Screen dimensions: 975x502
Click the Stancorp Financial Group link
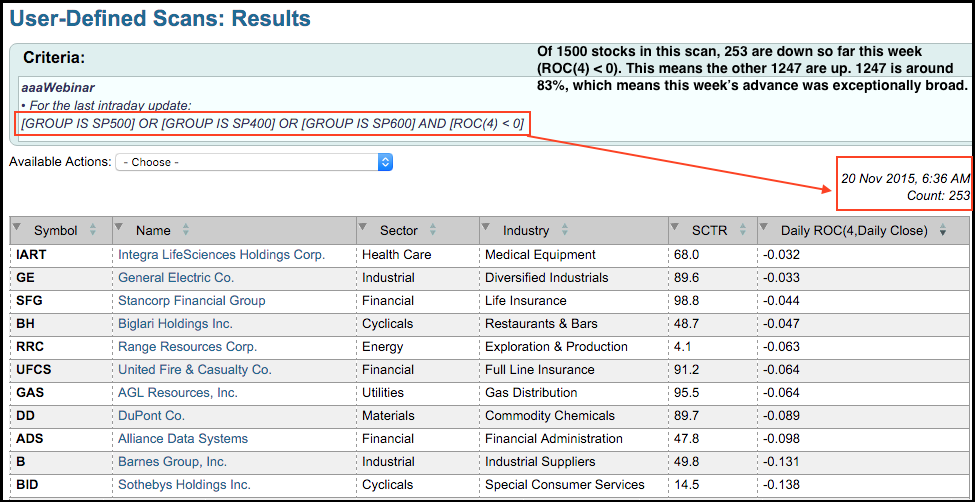(191, 301)
